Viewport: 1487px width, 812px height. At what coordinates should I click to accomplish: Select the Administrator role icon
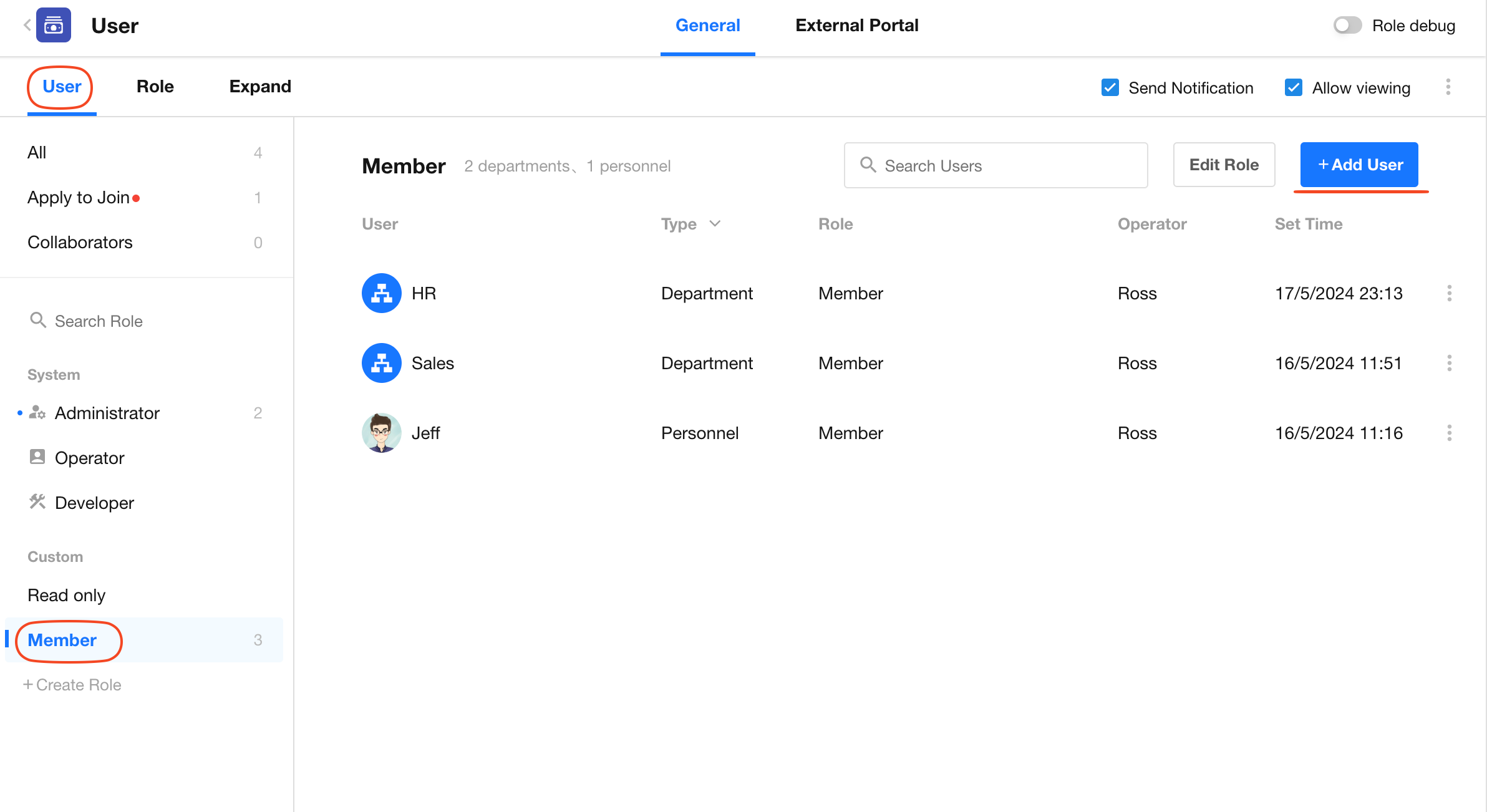[x=37, y=413]
